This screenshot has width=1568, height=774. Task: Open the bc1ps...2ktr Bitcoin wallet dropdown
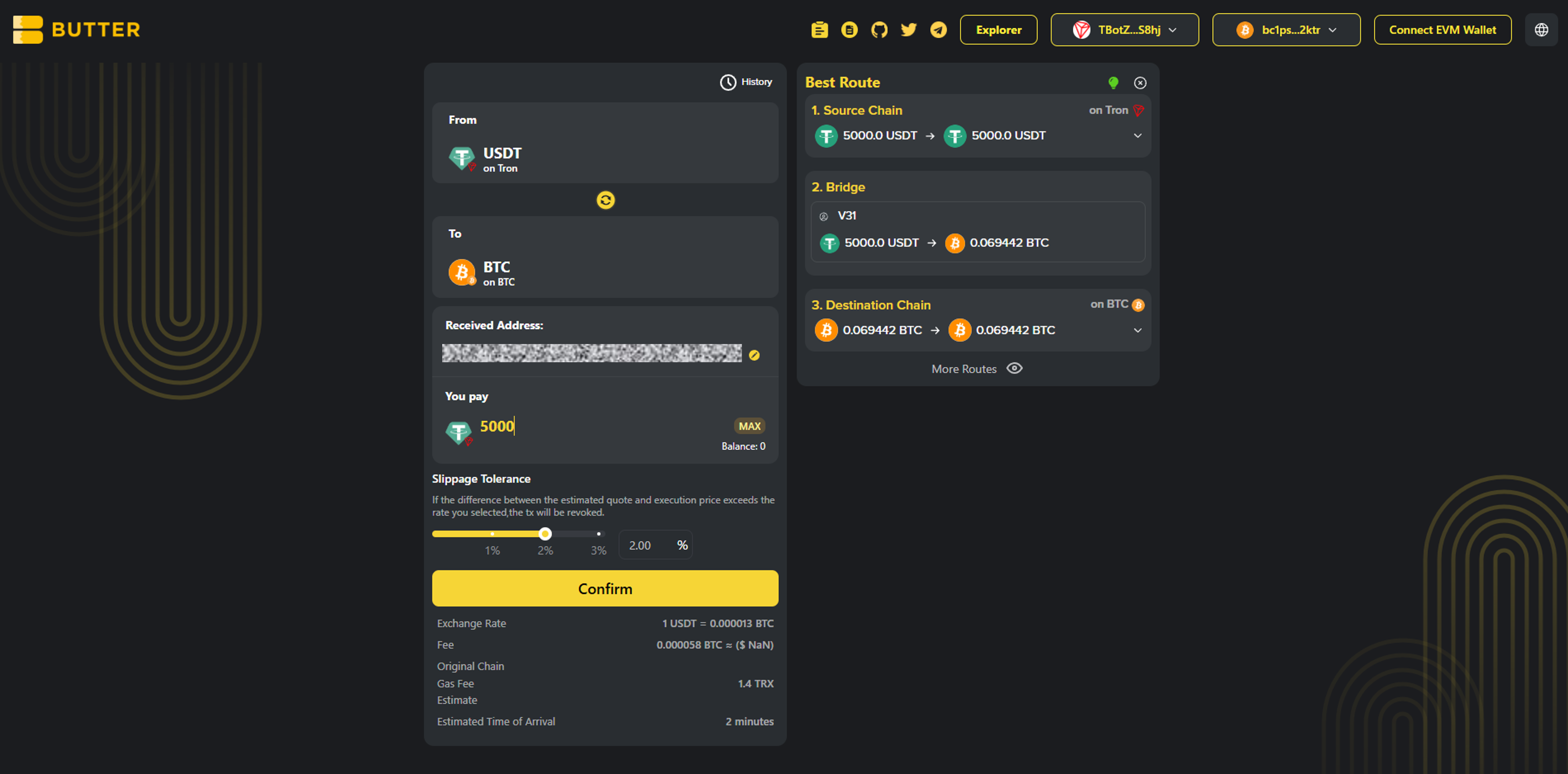click(x=1285, y=30)
